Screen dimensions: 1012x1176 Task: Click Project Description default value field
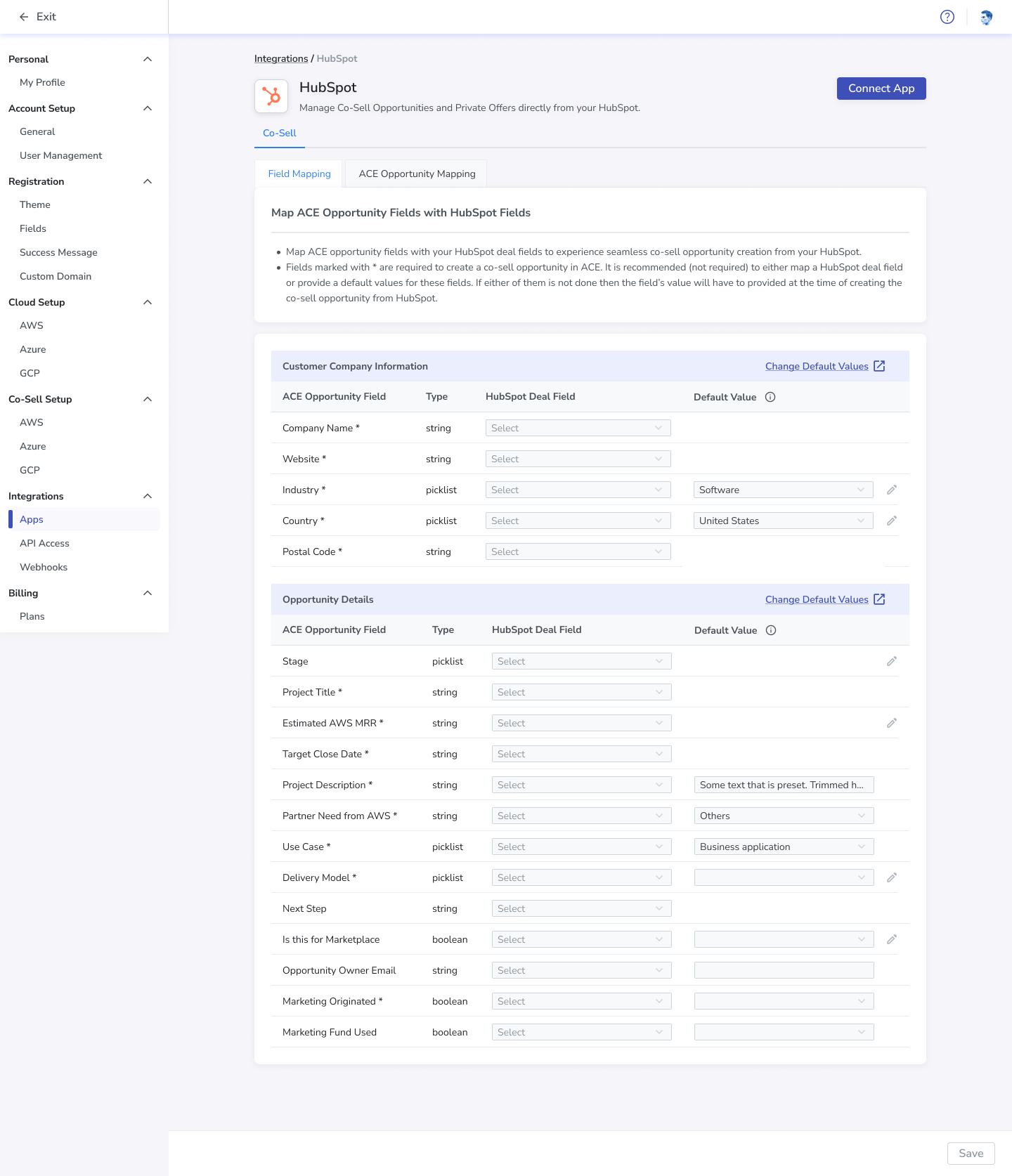pos(784,785)
